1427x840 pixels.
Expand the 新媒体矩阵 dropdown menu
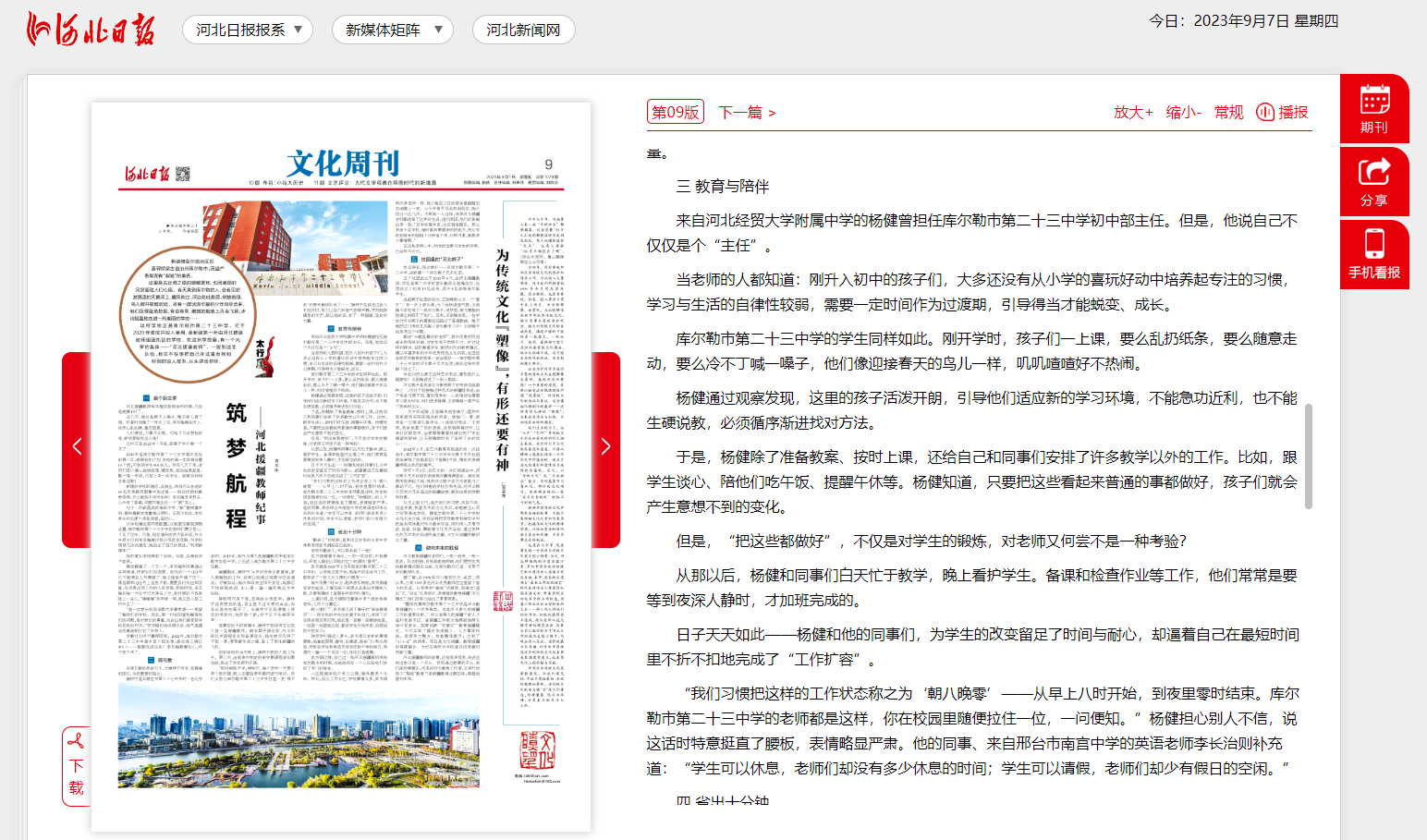coord(393,30)
